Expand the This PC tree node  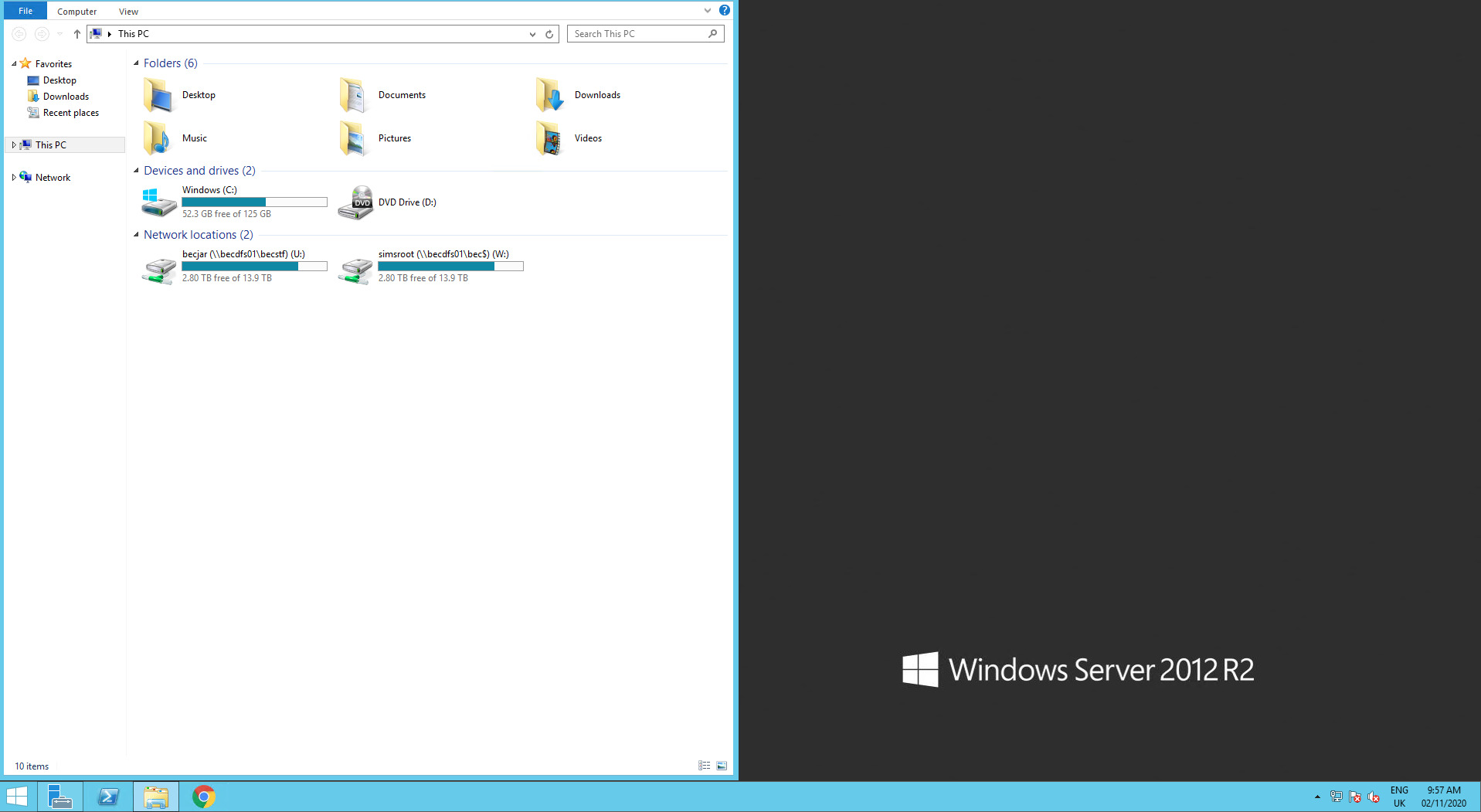pos(14,145)
